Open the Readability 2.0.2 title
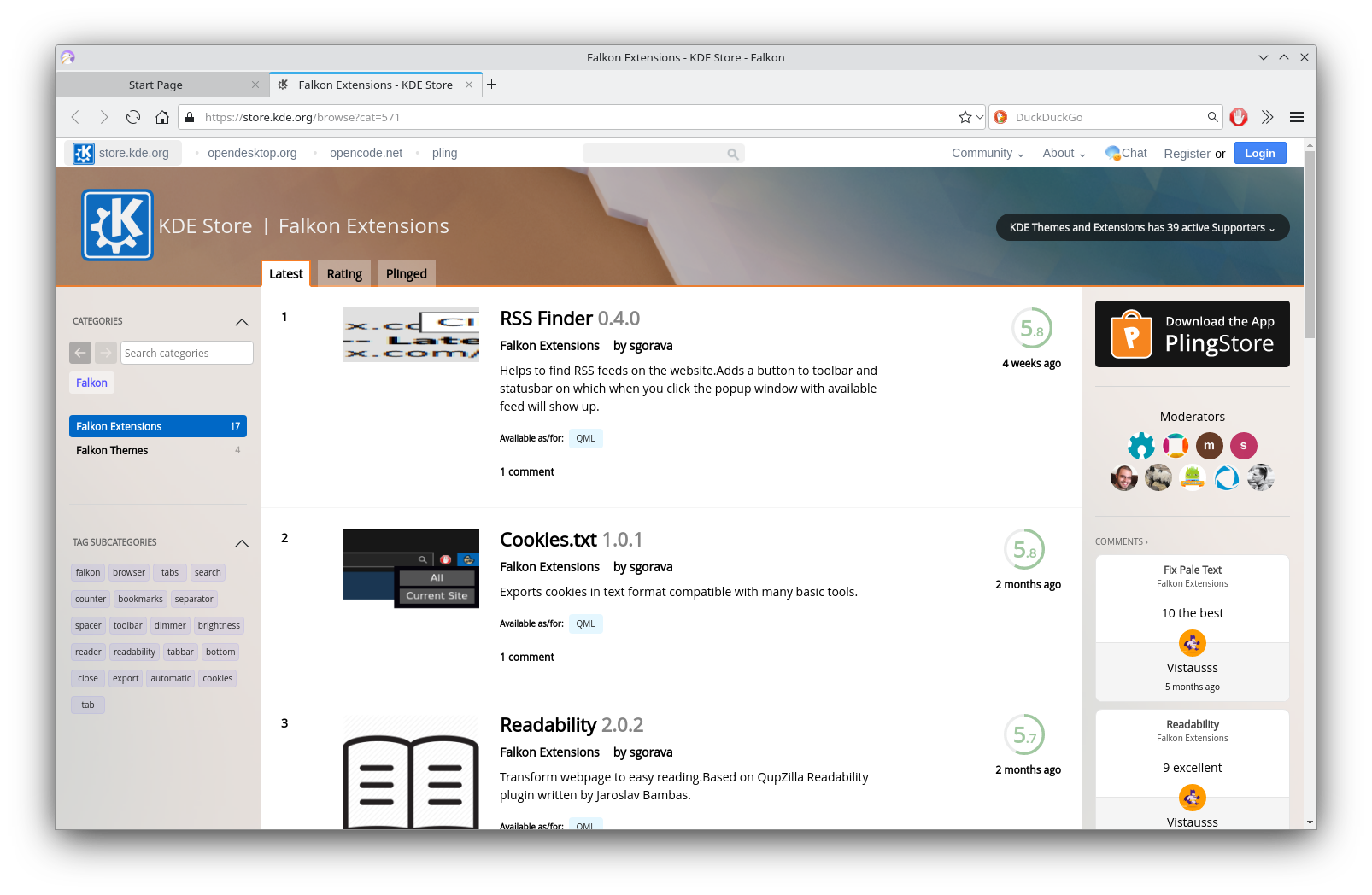 (572, 725)
